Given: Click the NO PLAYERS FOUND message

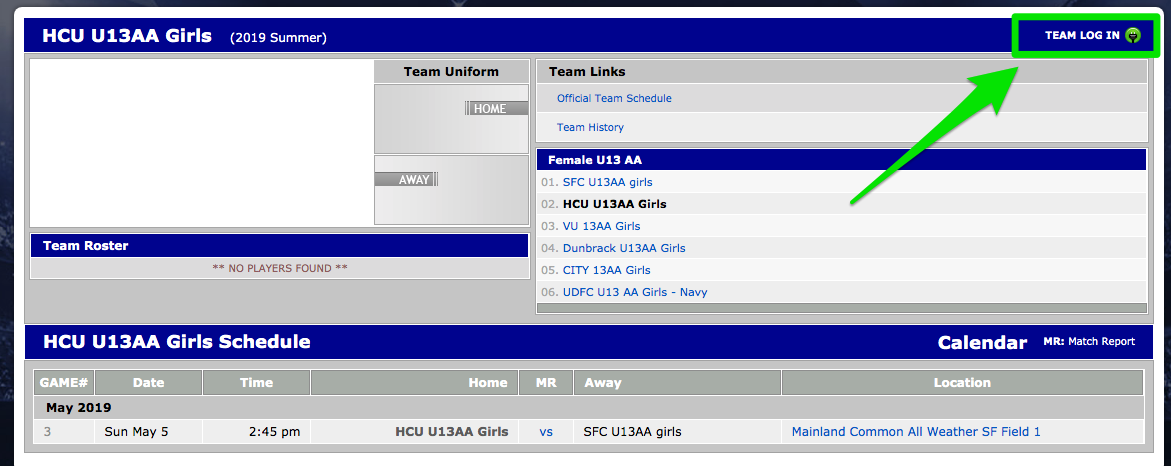Looking at the screenshot, I should [279, 268].
